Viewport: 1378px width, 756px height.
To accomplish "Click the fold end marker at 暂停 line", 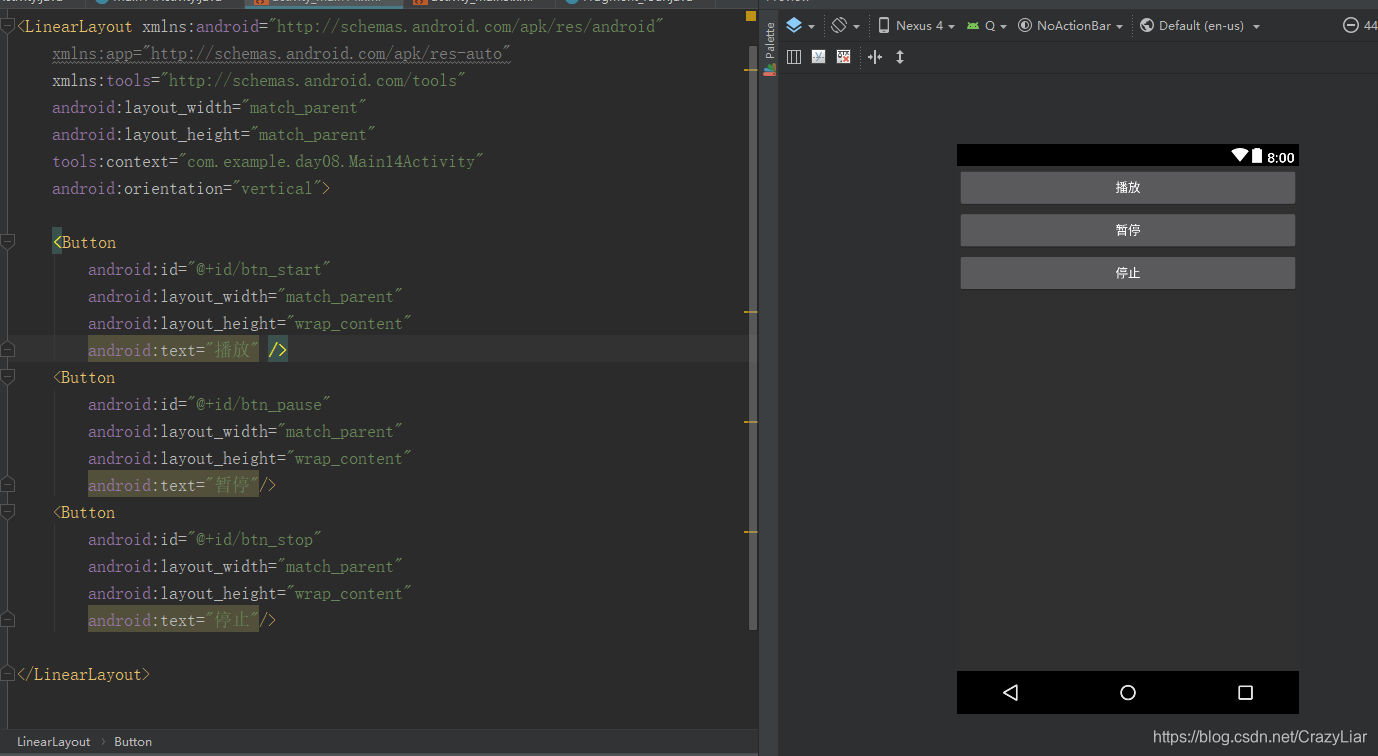I will click(8, 485).
